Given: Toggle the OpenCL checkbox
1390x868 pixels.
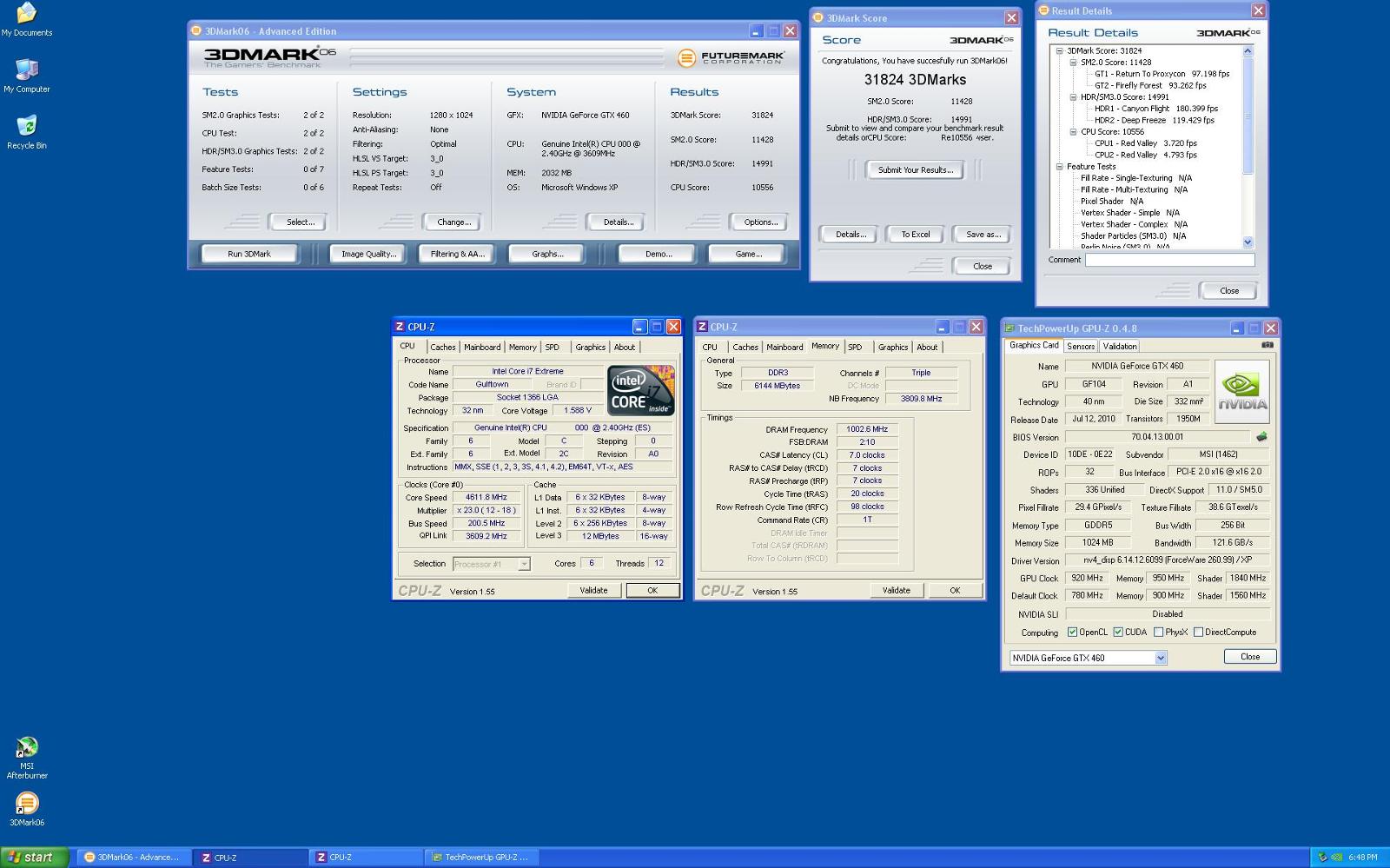Looking at the screenshot, I should click(1072, 632).
